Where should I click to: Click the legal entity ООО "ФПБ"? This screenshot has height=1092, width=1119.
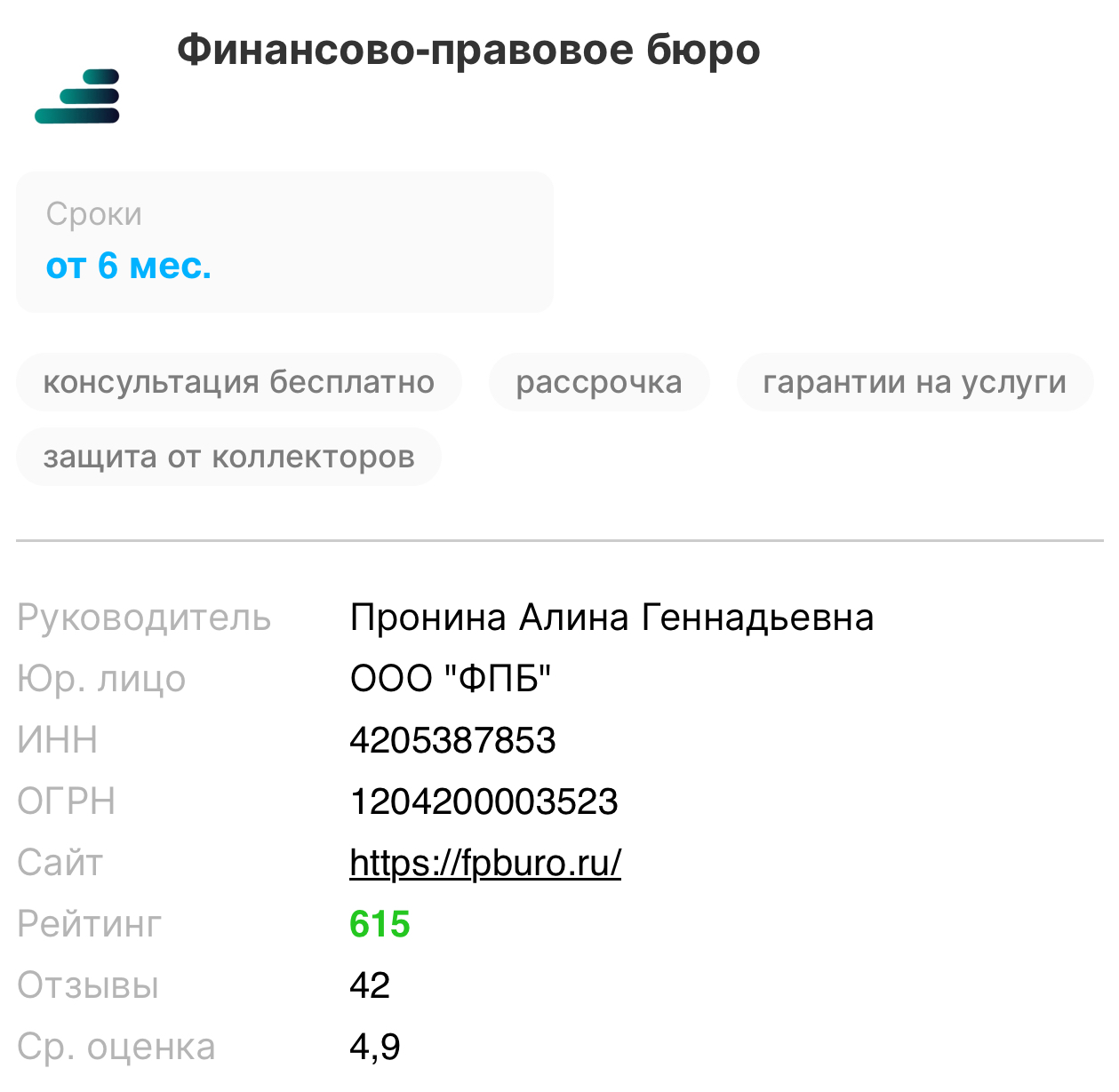451,679
